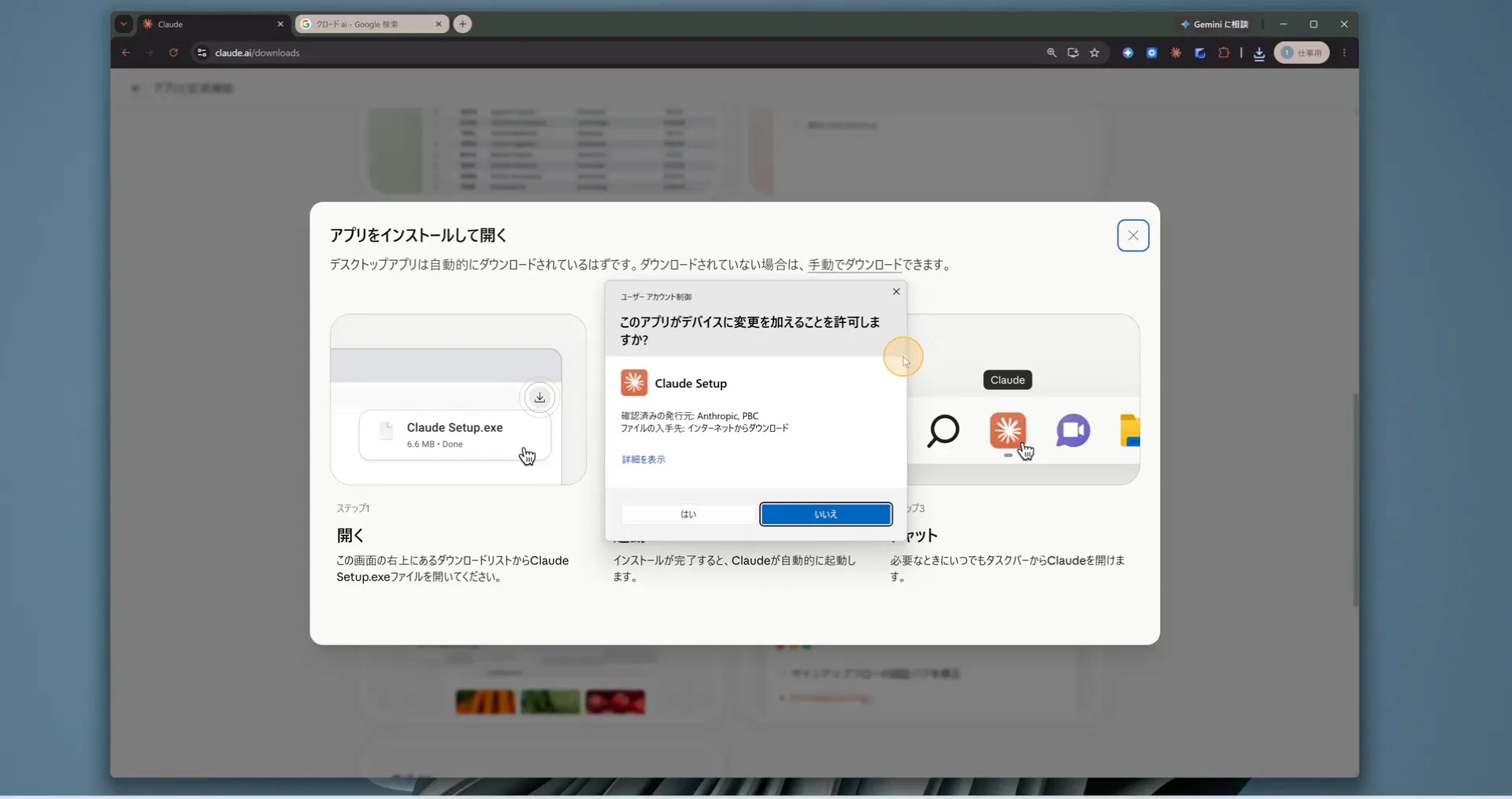The width and height of the screenshot is (1512, 799).
Task: Close the User Account Control dialog
Action: tap(896, 292)
